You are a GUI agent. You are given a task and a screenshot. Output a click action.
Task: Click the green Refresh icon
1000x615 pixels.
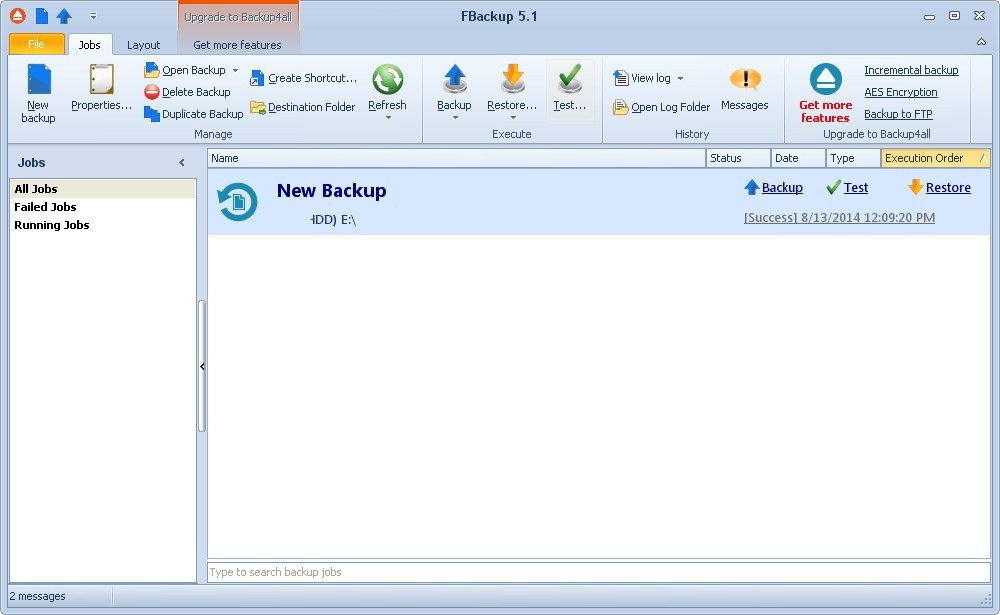pos(387,79)
